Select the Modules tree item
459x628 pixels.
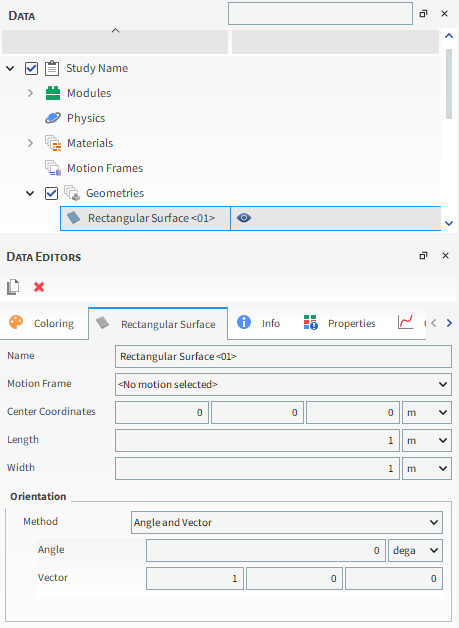pyautogui.click(x=89, y=93)
